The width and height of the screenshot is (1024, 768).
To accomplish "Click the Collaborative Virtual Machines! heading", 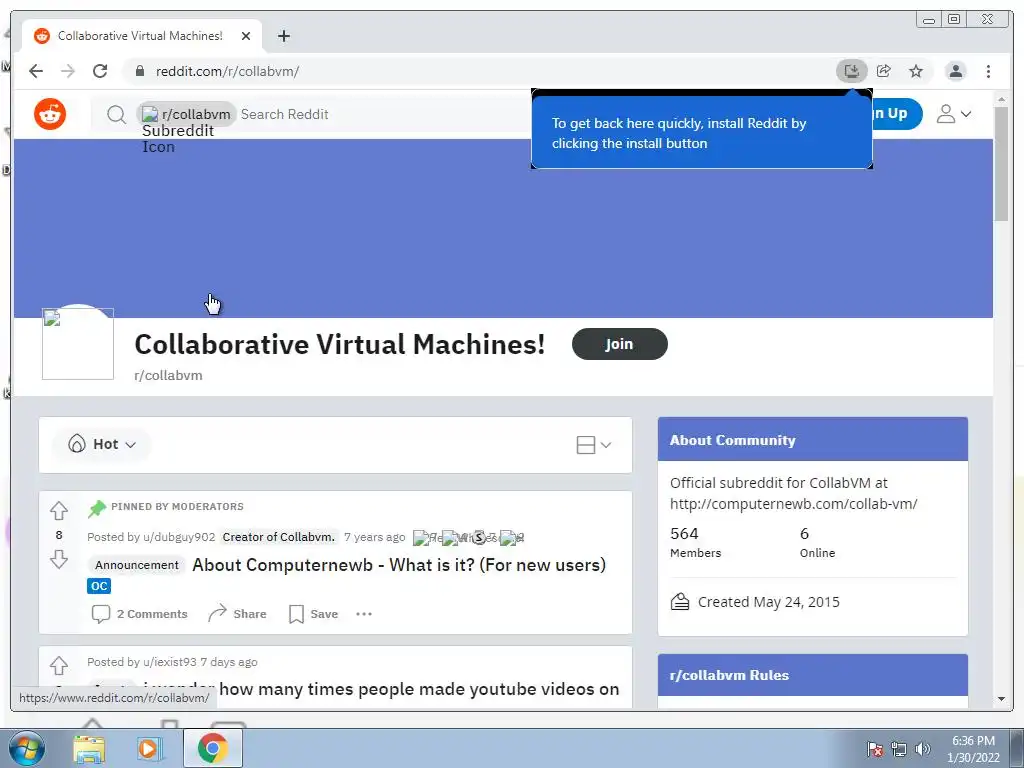I will tap(340, 344).
